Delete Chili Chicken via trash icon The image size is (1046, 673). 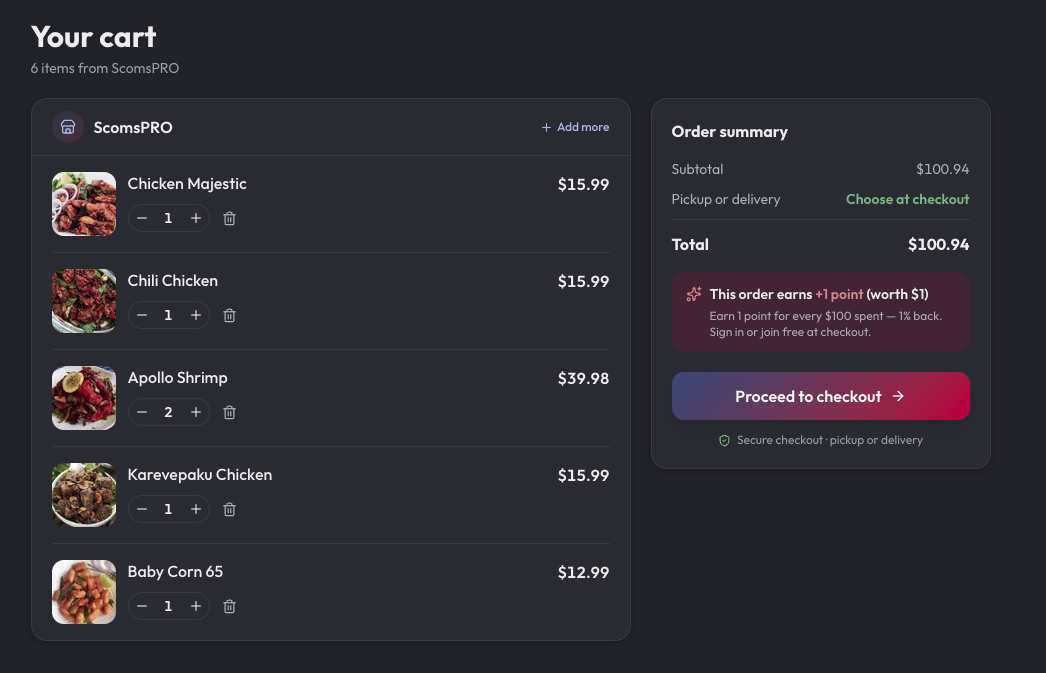click(x=229, y=315)
